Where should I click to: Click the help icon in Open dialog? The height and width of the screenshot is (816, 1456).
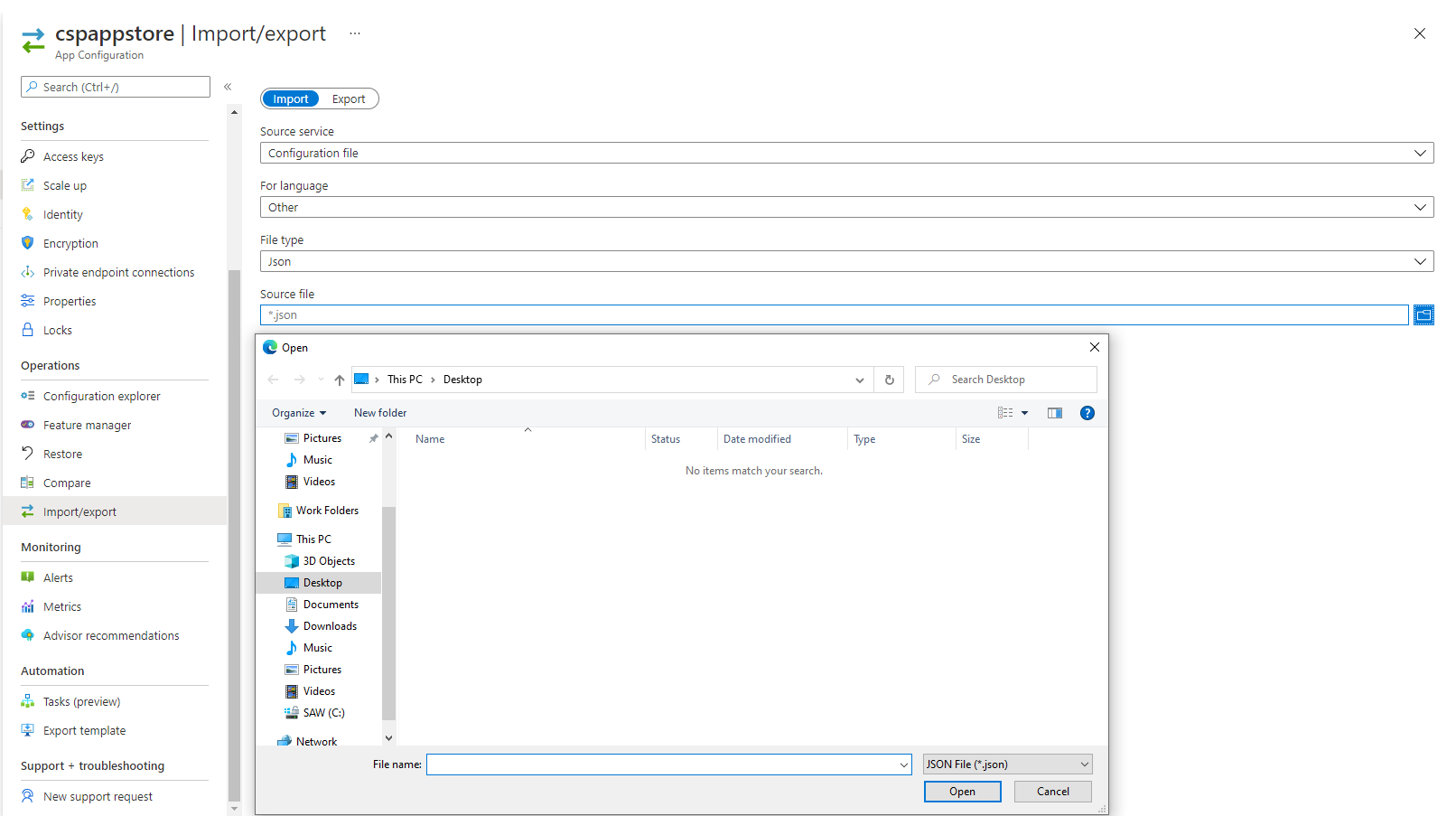1087,413
